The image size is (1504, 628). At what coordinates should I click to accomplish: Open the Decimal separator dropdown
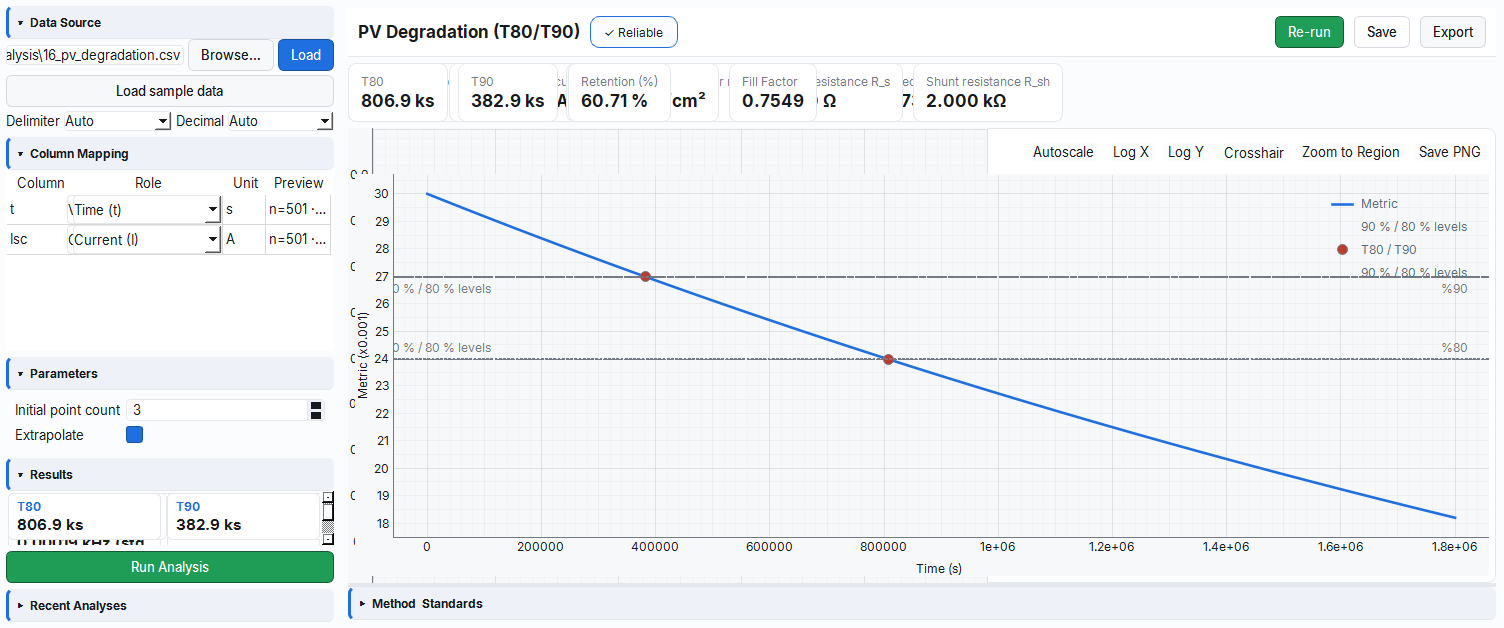(281, 121)
